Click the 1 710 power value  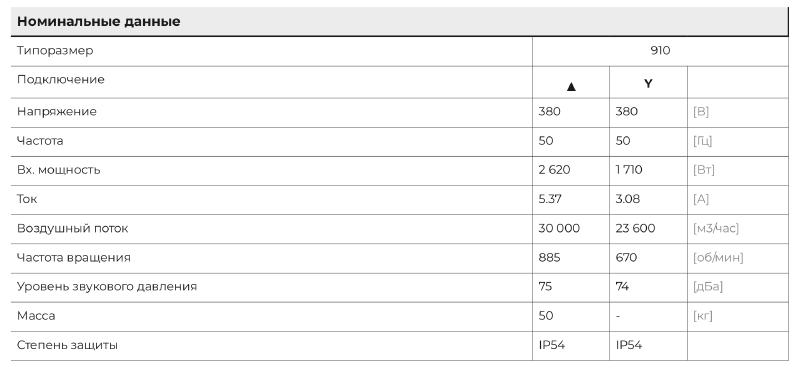click(x=629, y=169)
